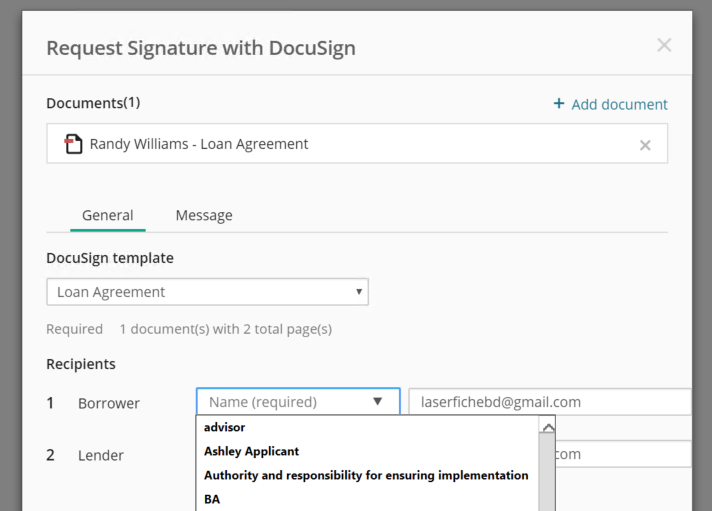Click the Borrower Name (required) field

tap(298, 402)
